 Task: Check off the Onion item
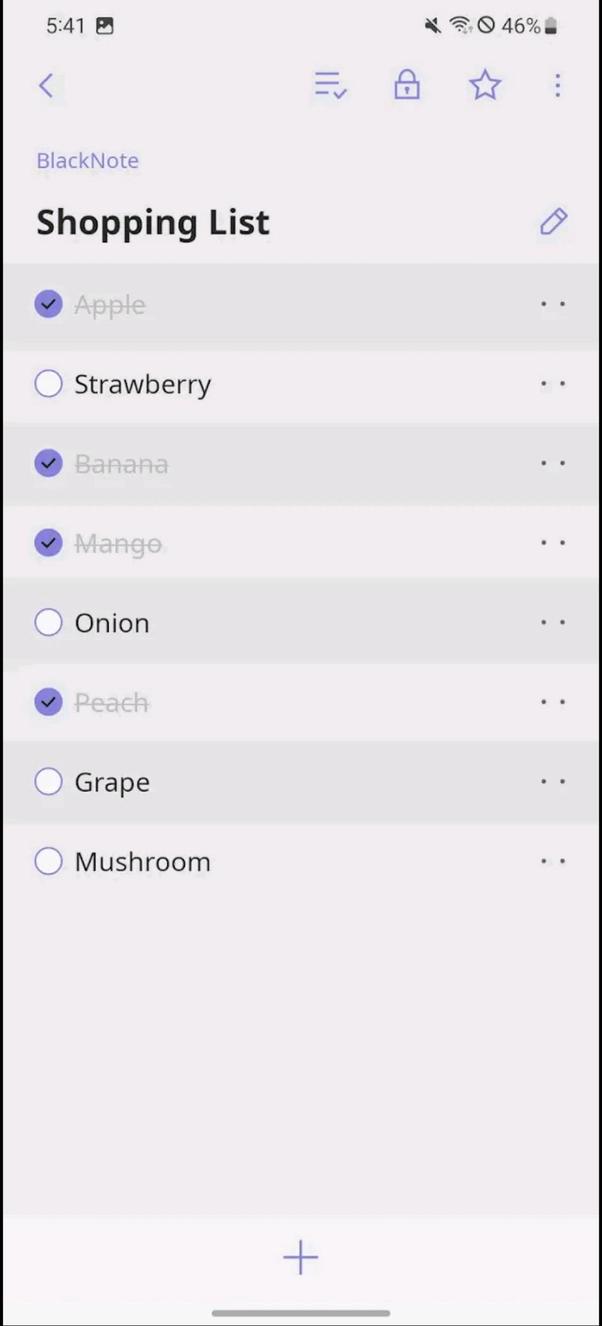48,622
